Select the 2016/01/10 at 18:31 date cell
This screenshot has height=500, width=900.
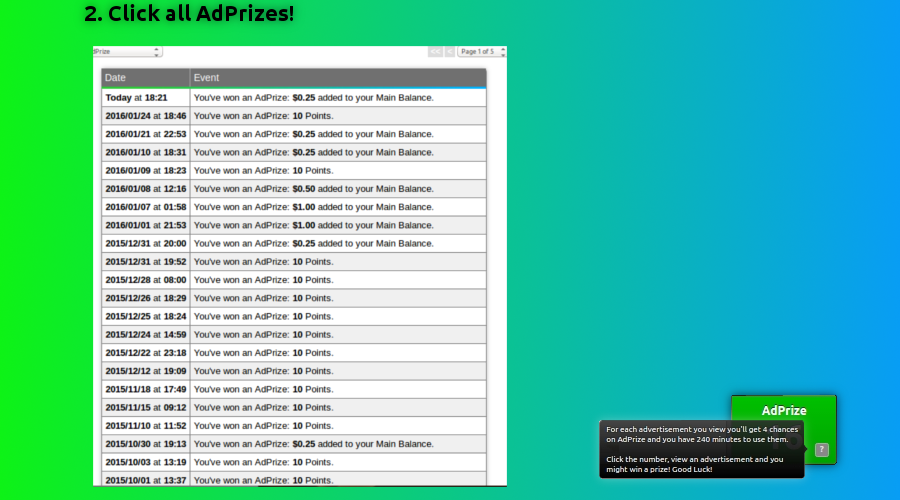146,152
